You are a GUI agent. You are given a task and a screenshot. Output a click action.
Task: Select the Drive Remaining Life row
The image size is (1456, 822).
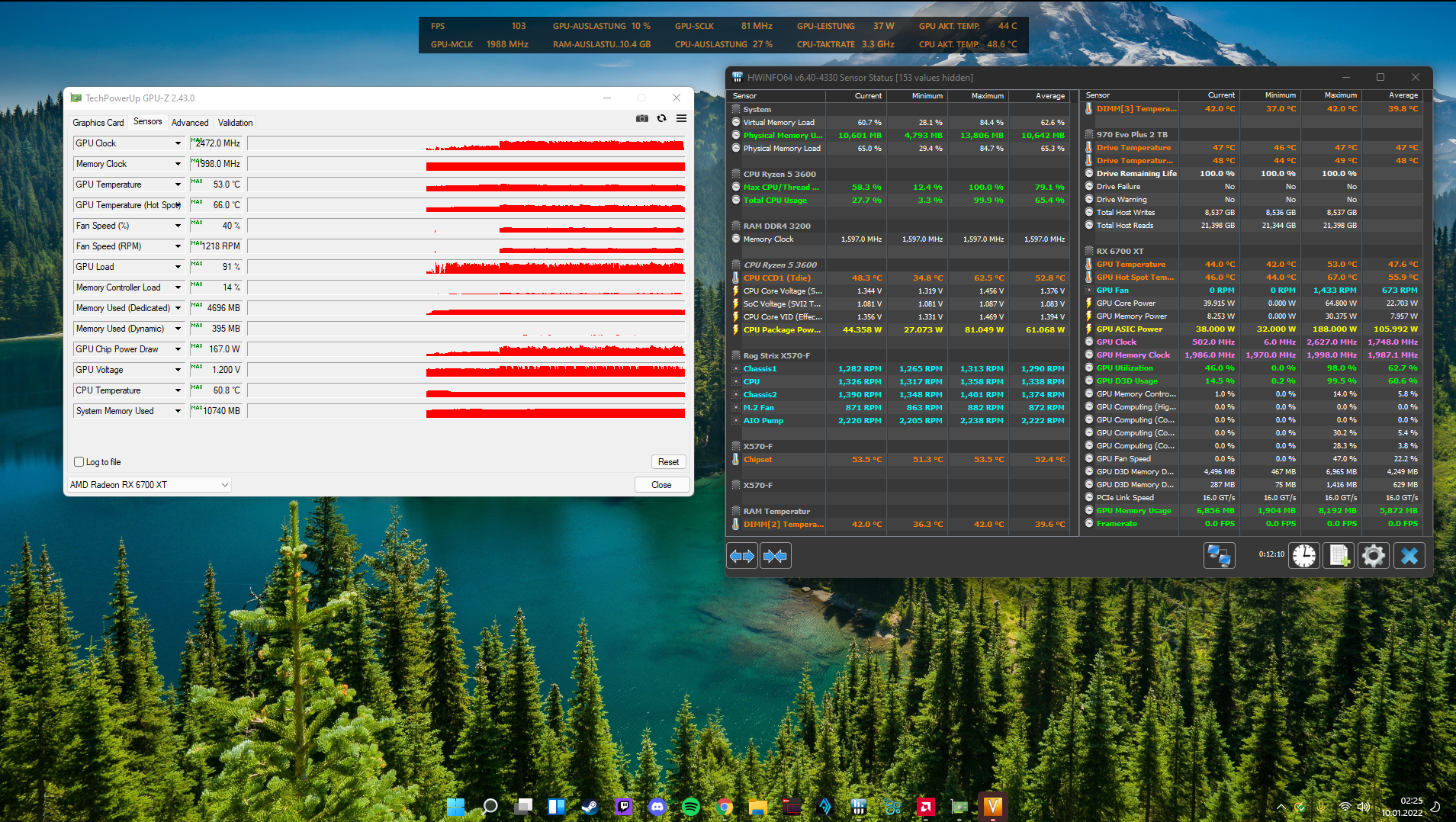(1252, 174)
